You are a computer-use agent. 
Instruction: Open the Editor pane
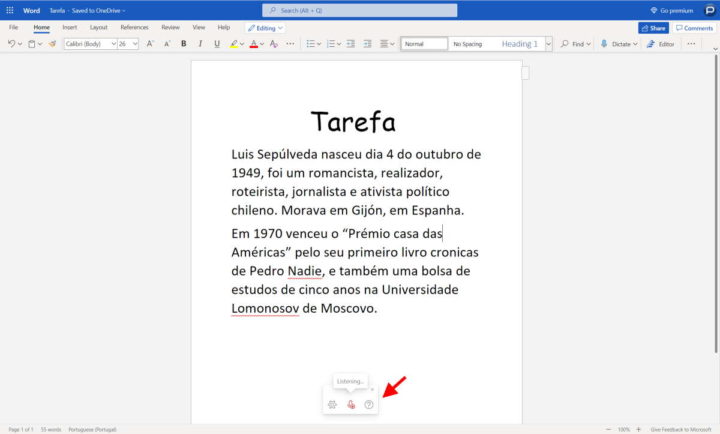(660, 44)
